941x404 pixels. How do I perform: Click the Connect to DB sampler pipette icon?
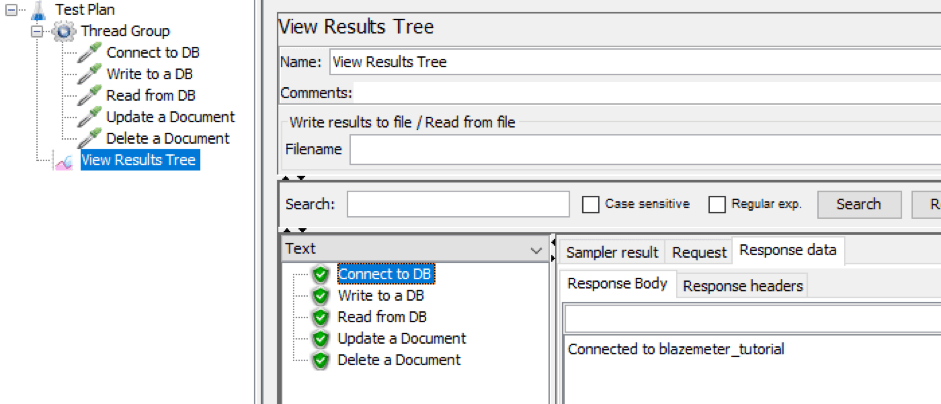click(x=90, y=53)
